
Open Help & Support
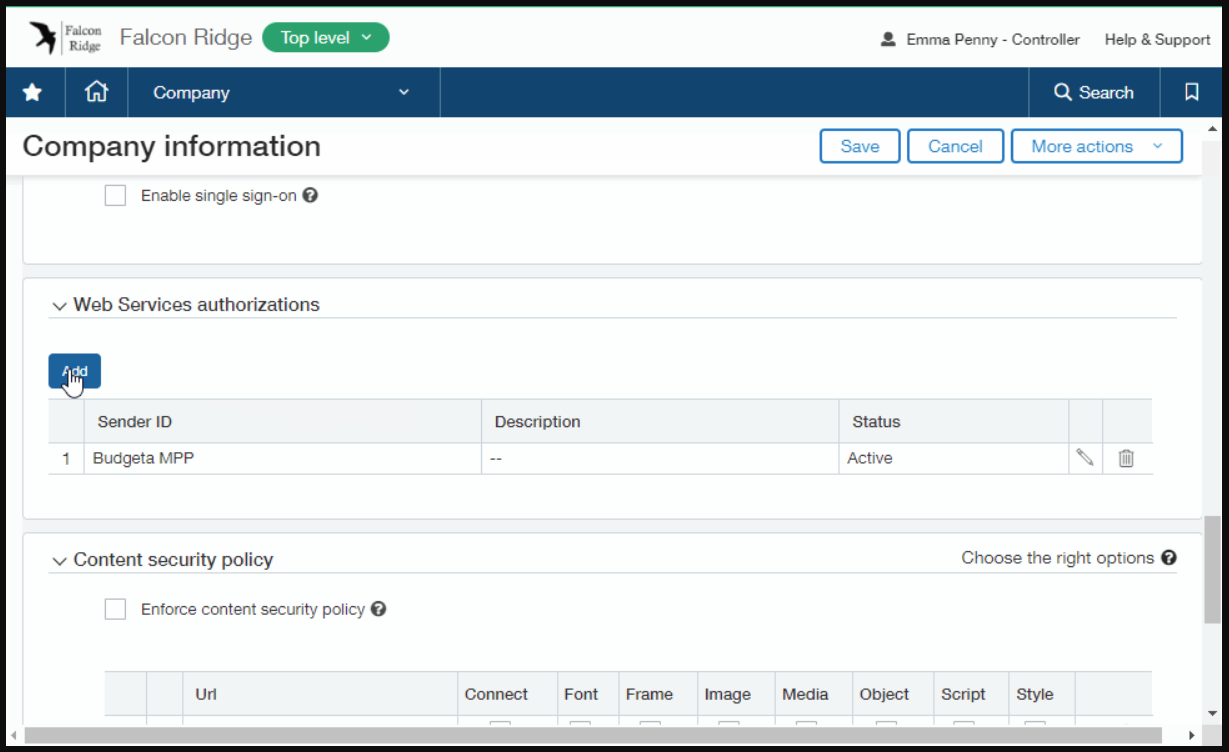1156,39
